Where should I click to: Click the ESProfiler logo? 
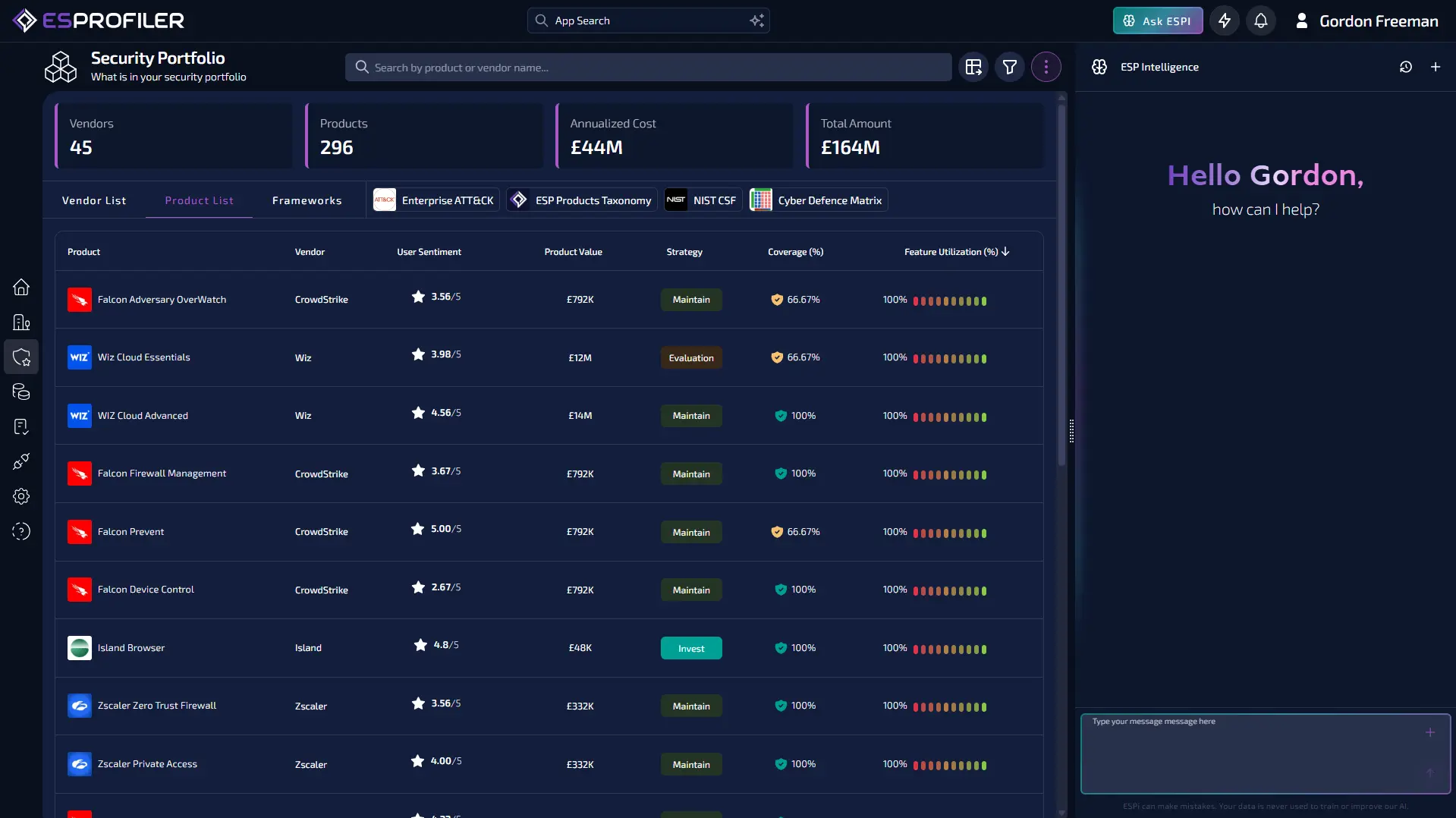pos(99,20)
